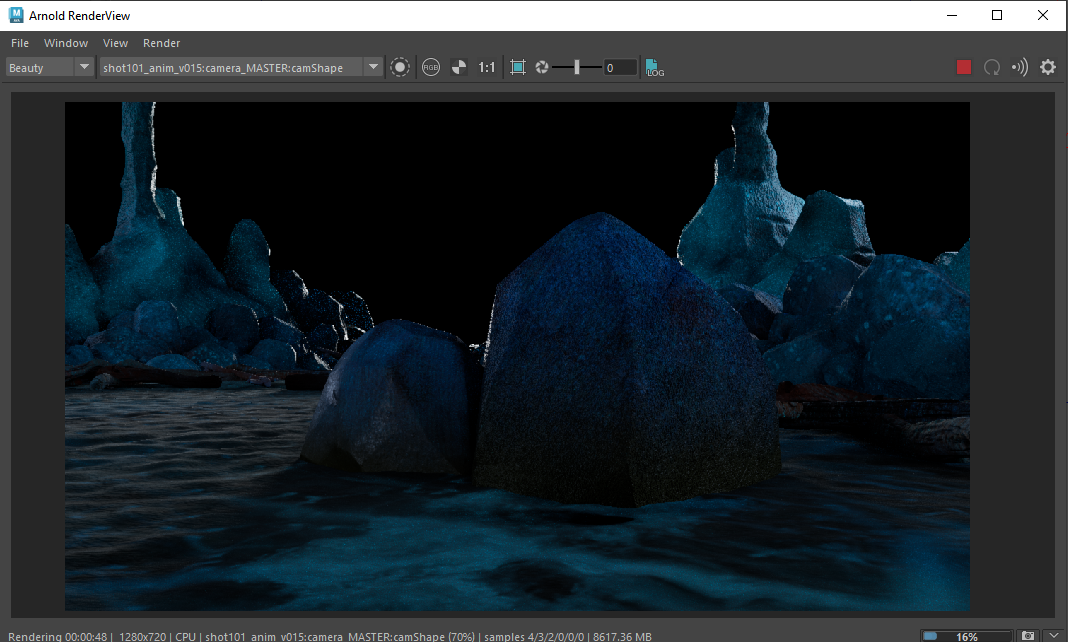Viewport: 1068px width, 642px height.
Task: Click the Maya Arnold app icon in title bar
Action: click(x=16, y=15)
